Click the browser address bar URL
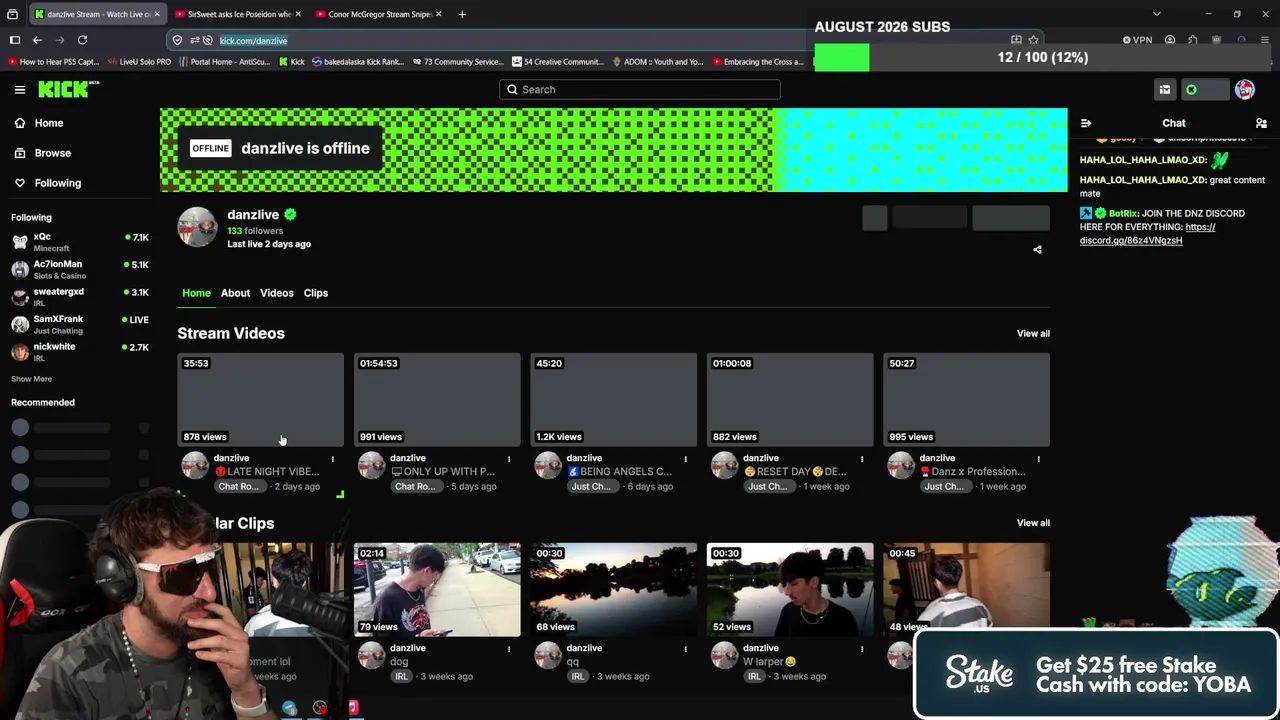The height and width of the screenshot is (720, 1280). [x=253, y=40]
